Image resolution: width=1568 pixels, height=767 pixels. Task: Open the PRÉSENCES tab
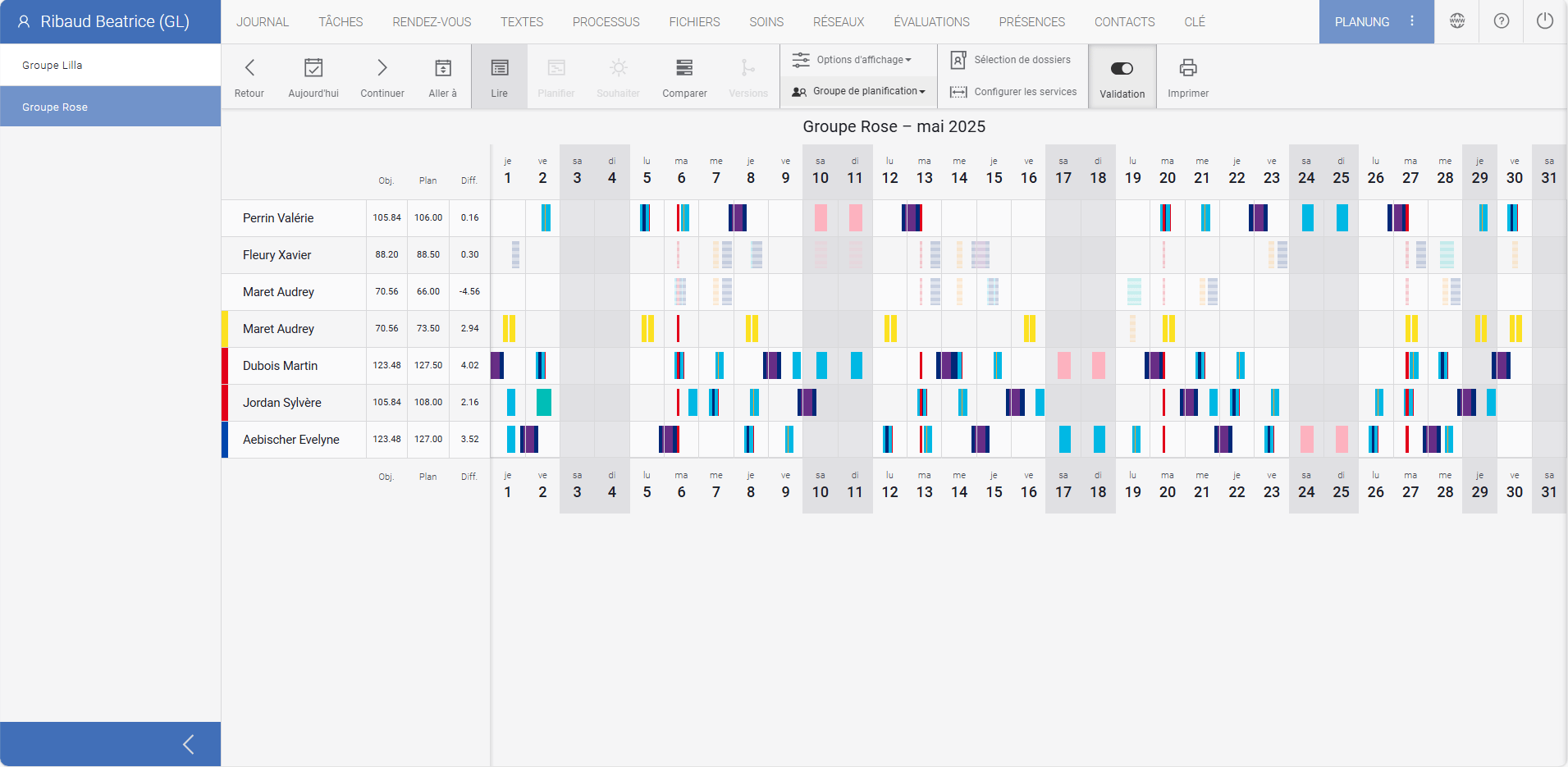1031,21
